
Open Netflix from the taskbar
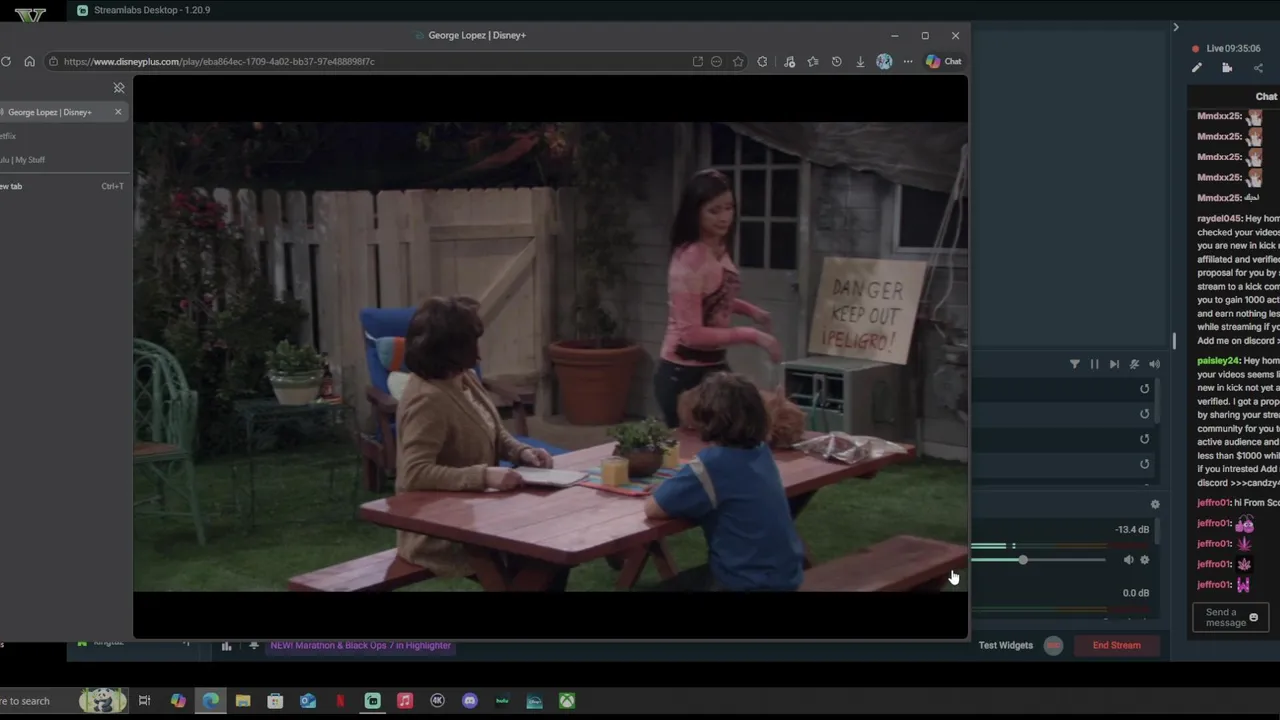pos(340,701)
